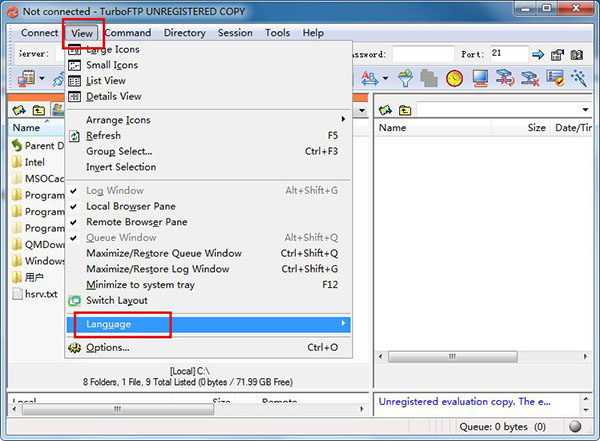
Task: Click the disconnect toolbar icon with red X
Action: [x=530, y=78]
